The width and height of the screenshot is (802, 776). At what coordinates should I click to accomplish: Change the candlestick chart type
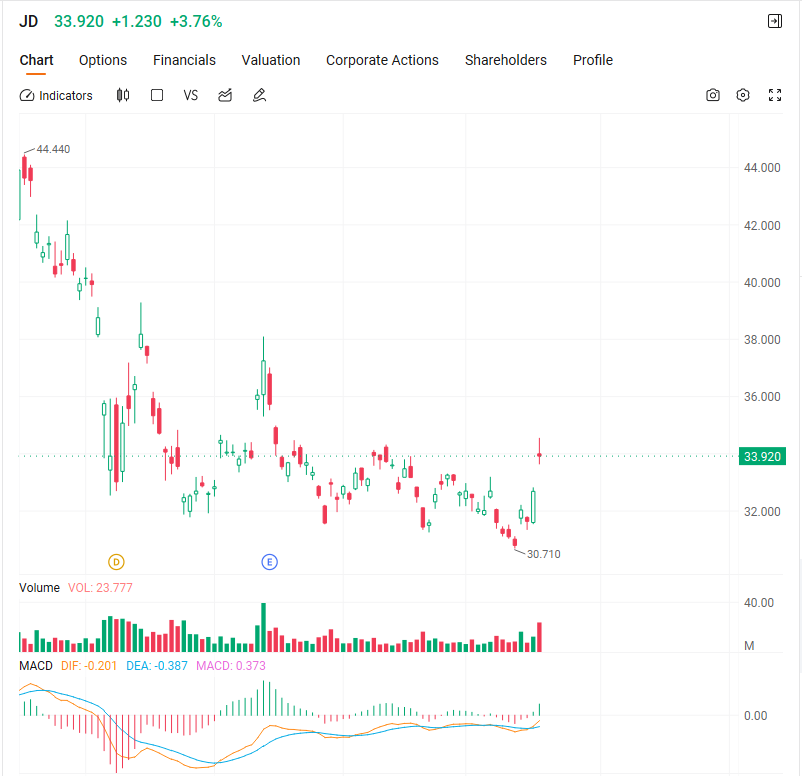pos(123,95)
